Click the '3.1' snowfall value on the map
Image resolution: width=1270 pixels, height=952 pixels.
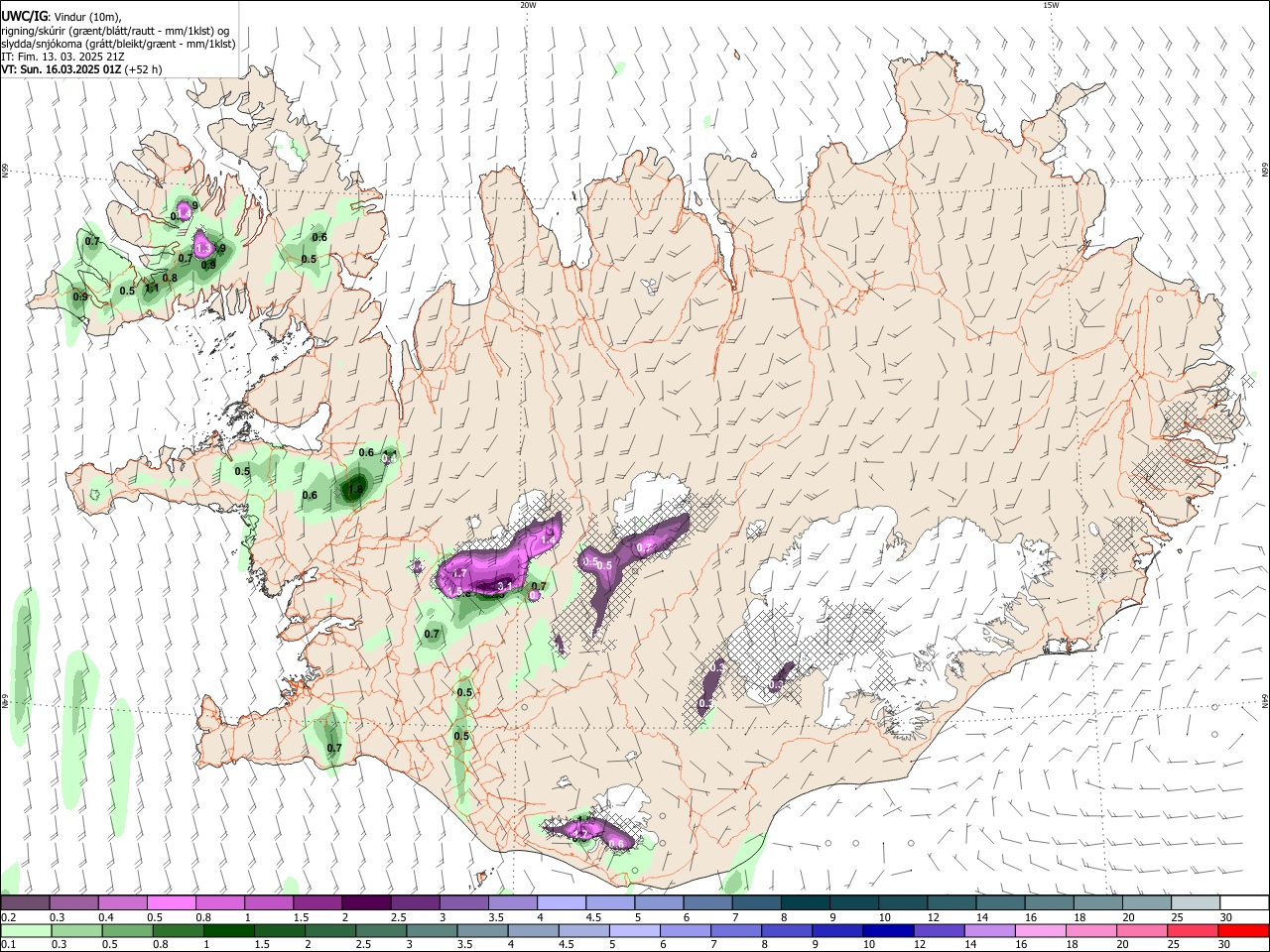click(504, 587)
